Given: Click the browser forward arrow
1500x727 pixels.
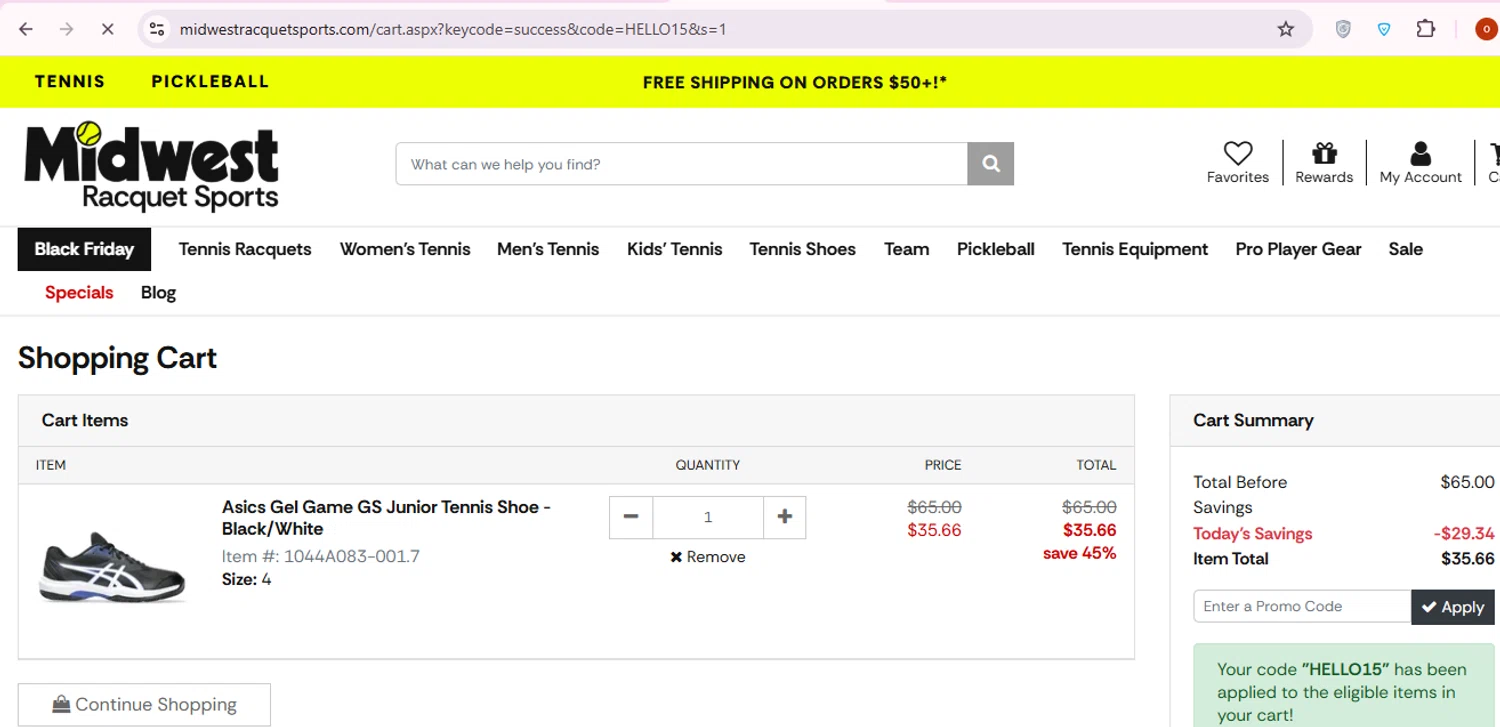Looking at the screenshot, I should (67, 29).
